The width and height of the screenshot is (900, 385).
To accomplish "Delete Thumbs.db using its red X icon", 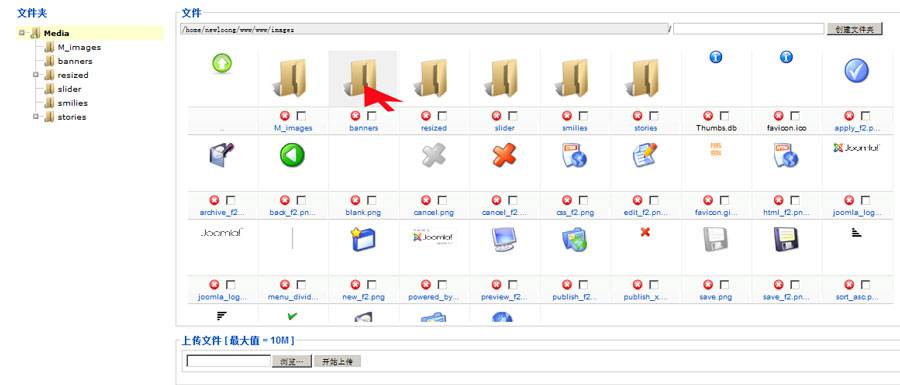I will 708,116.
